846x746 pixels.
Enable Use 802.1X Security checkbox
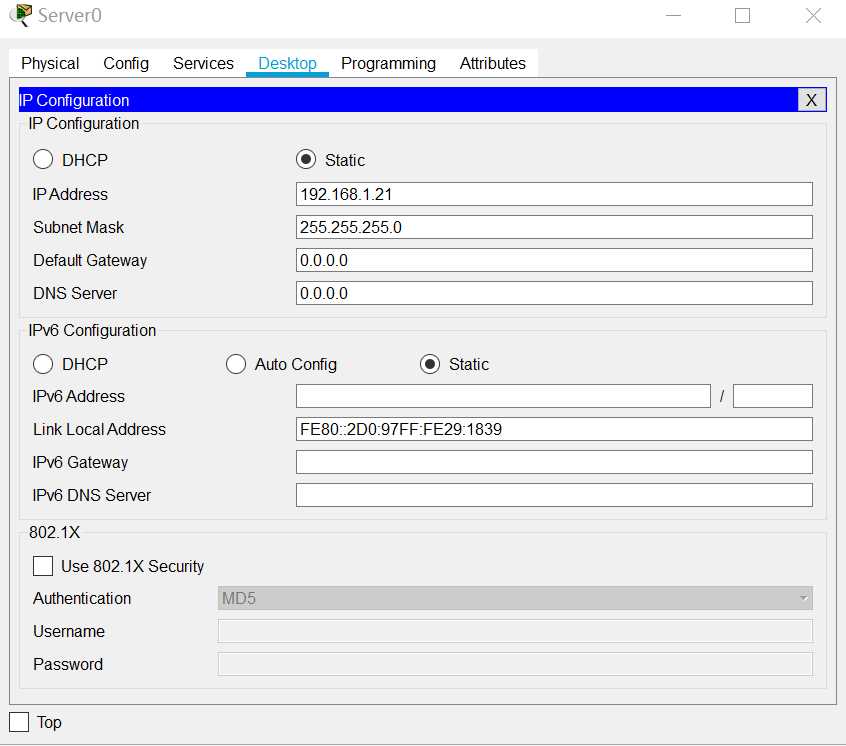[43, 566]
